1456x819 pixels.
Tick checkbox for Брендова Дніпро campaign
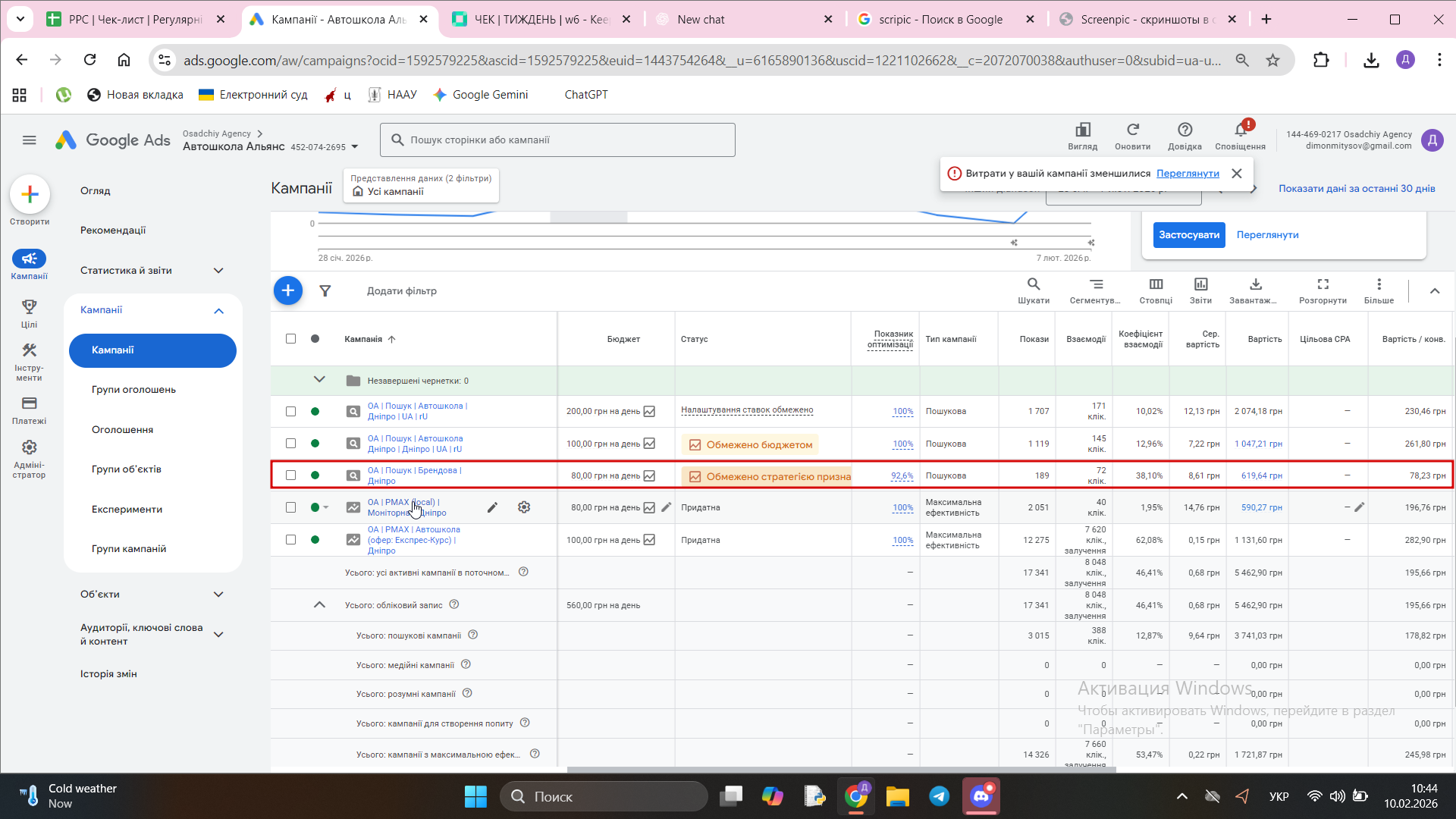click(x=290, y=475)
